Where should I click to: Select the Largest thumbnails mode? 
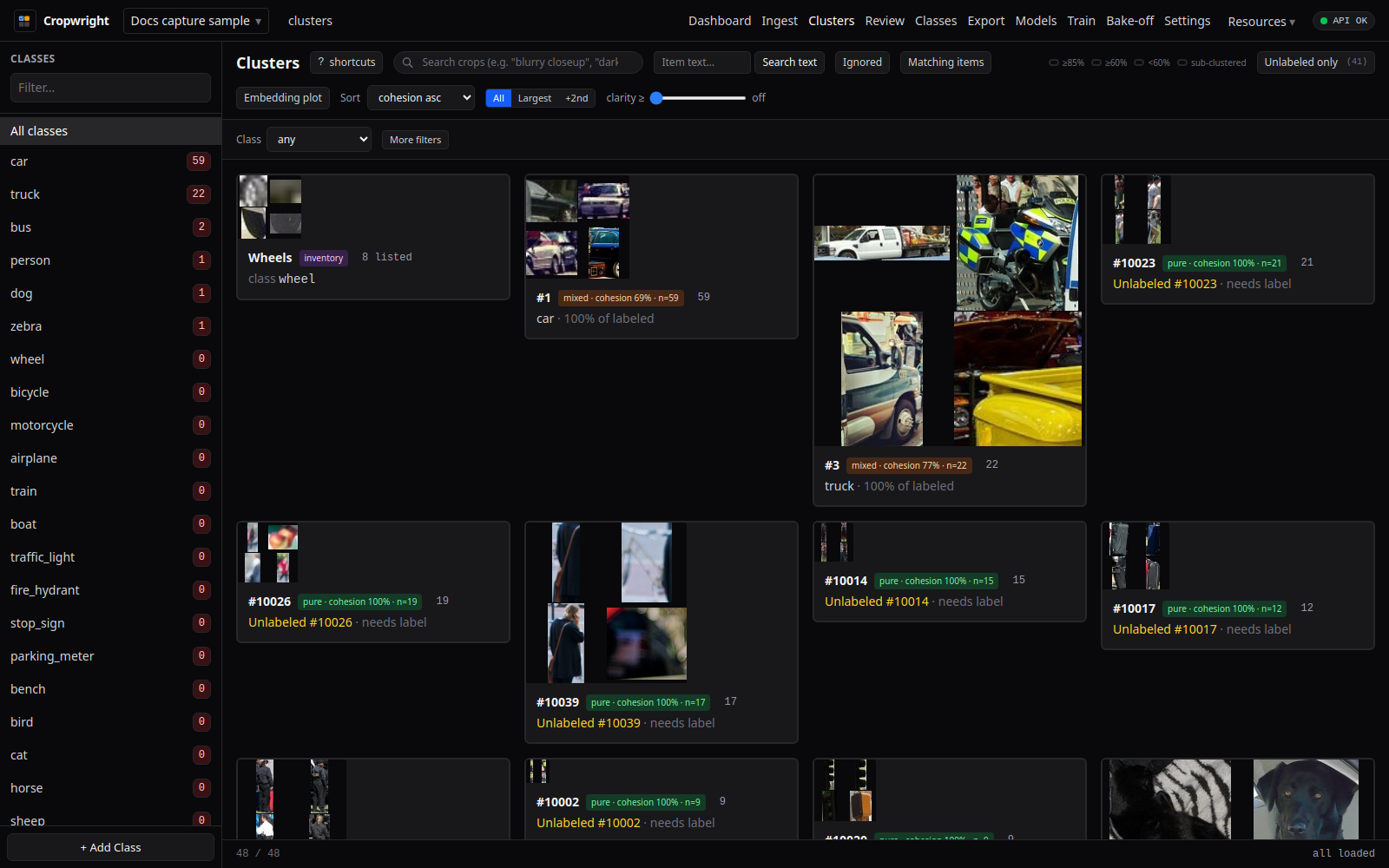(x=535, y=98)
